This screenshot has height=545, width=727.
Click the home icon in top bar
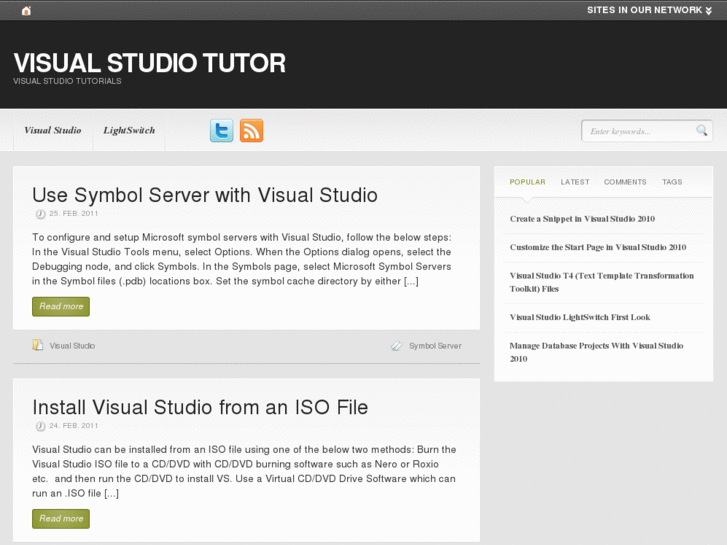coord(26,10)
